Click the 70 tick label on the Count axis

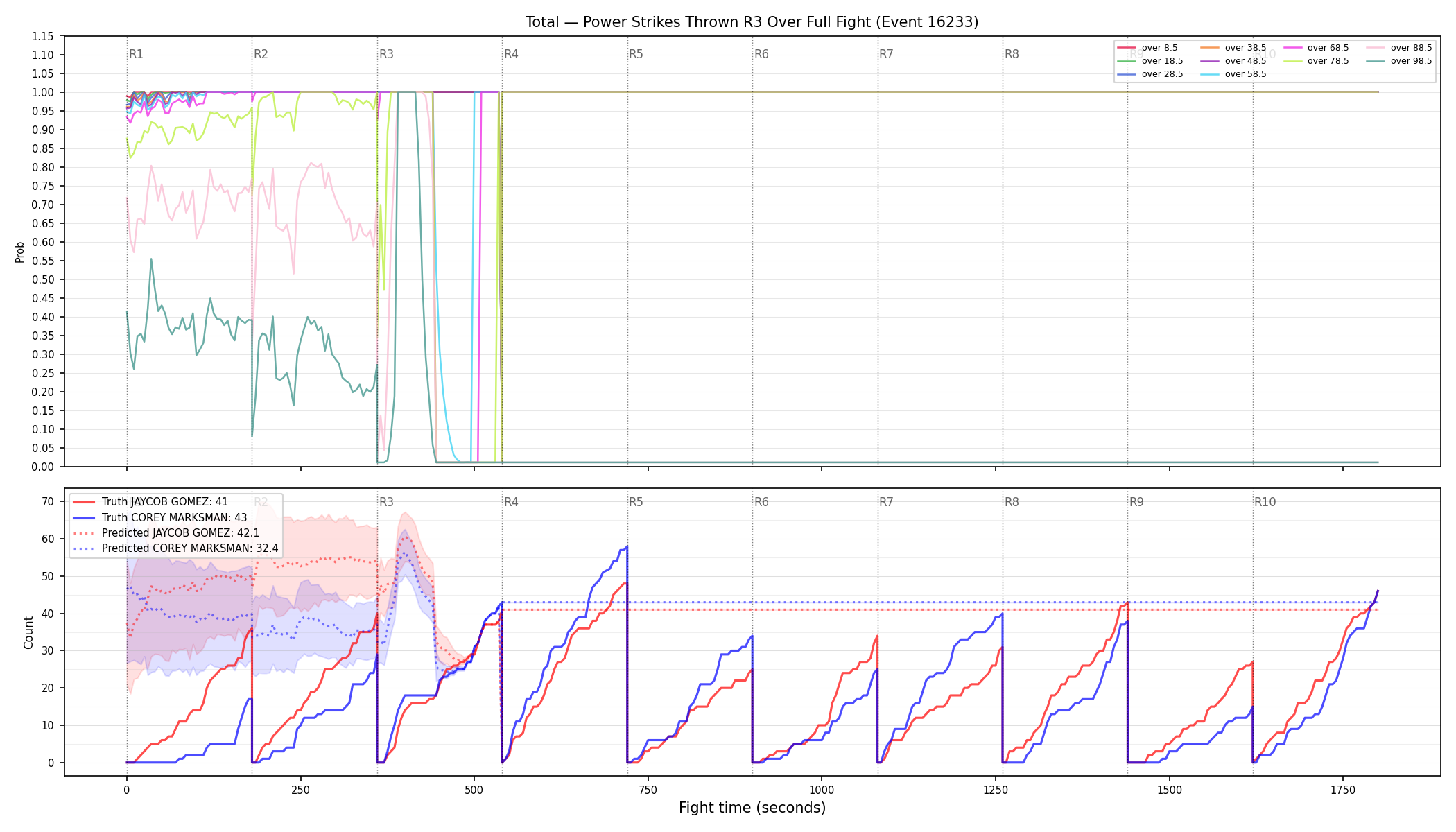pos(48,501)
